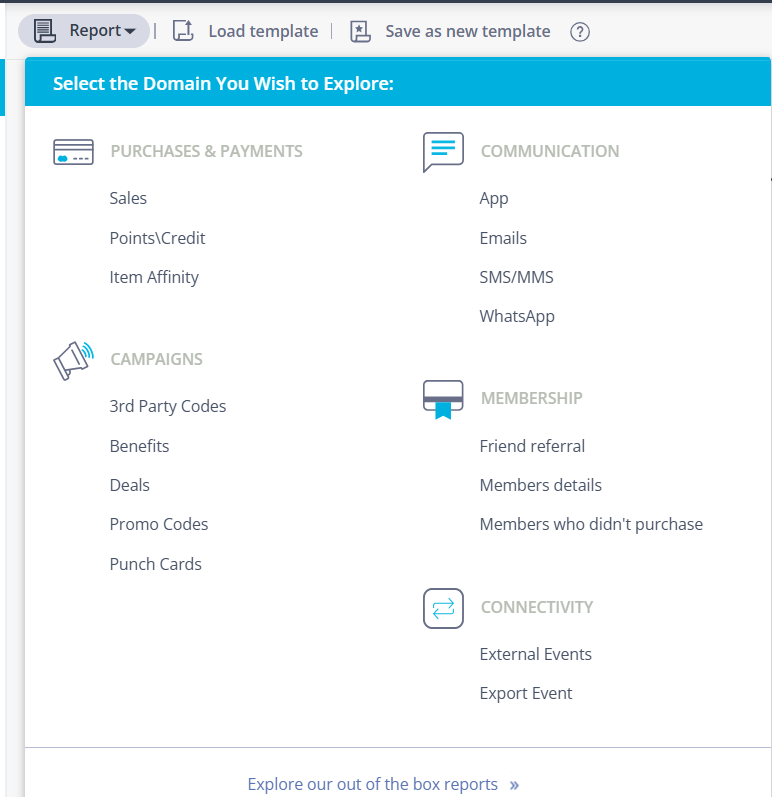Choose SMS/MMS under Communication

coord(516,277)
